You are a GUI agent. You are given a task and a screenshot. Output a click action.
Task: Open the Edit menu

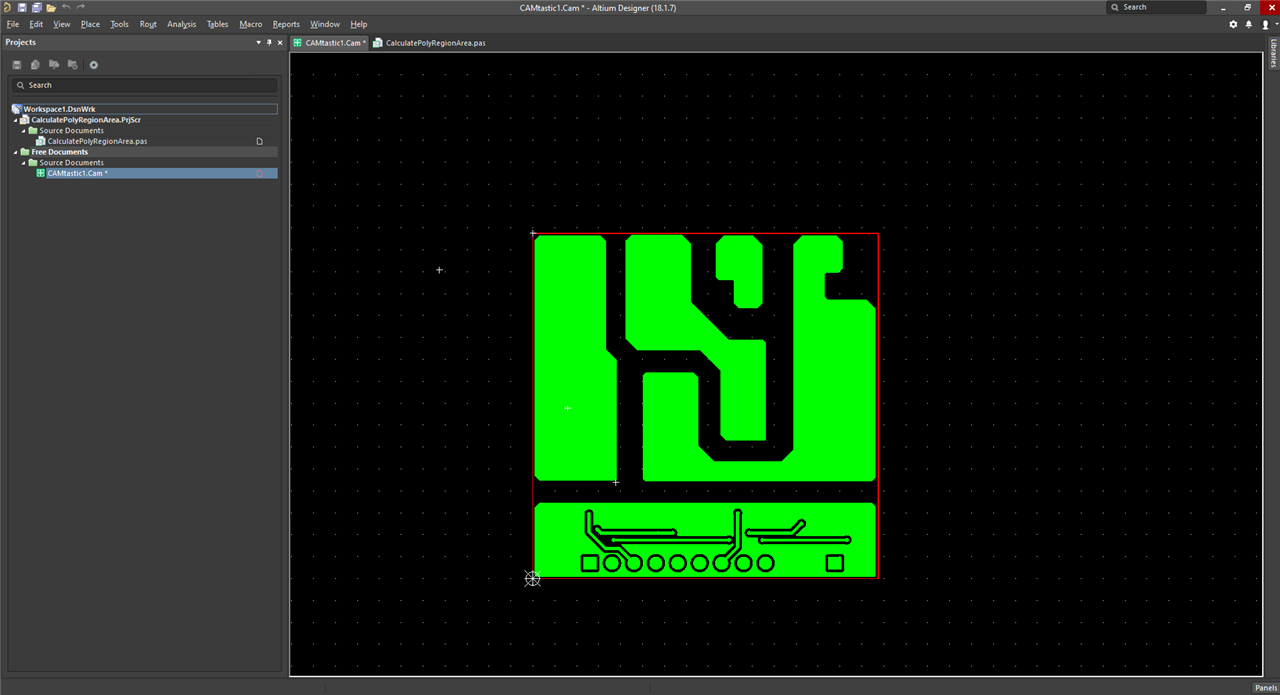pos(36,24)
